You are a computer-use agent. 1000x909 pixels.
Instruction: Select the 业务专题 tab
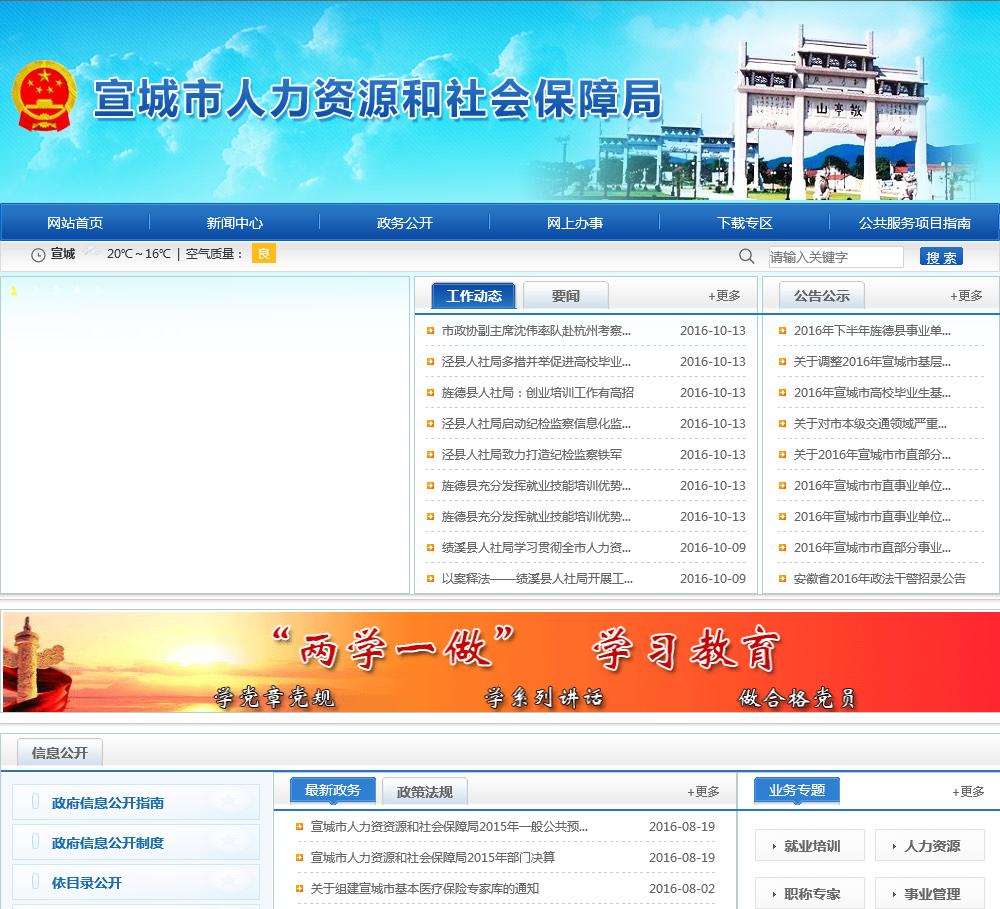coord(797,790)
